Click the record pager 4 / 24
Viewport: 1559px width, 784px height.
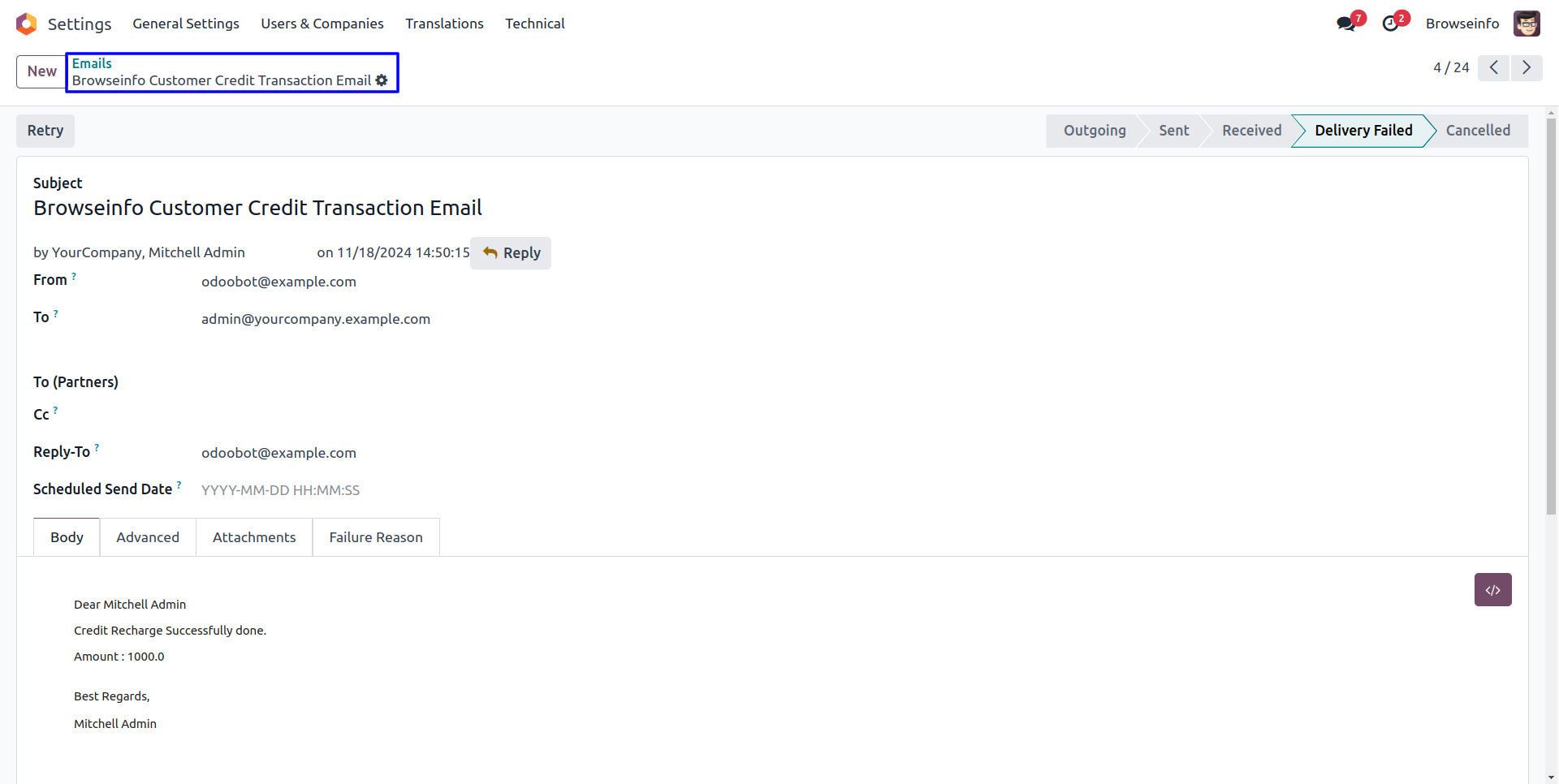[x=1451, y=67]
